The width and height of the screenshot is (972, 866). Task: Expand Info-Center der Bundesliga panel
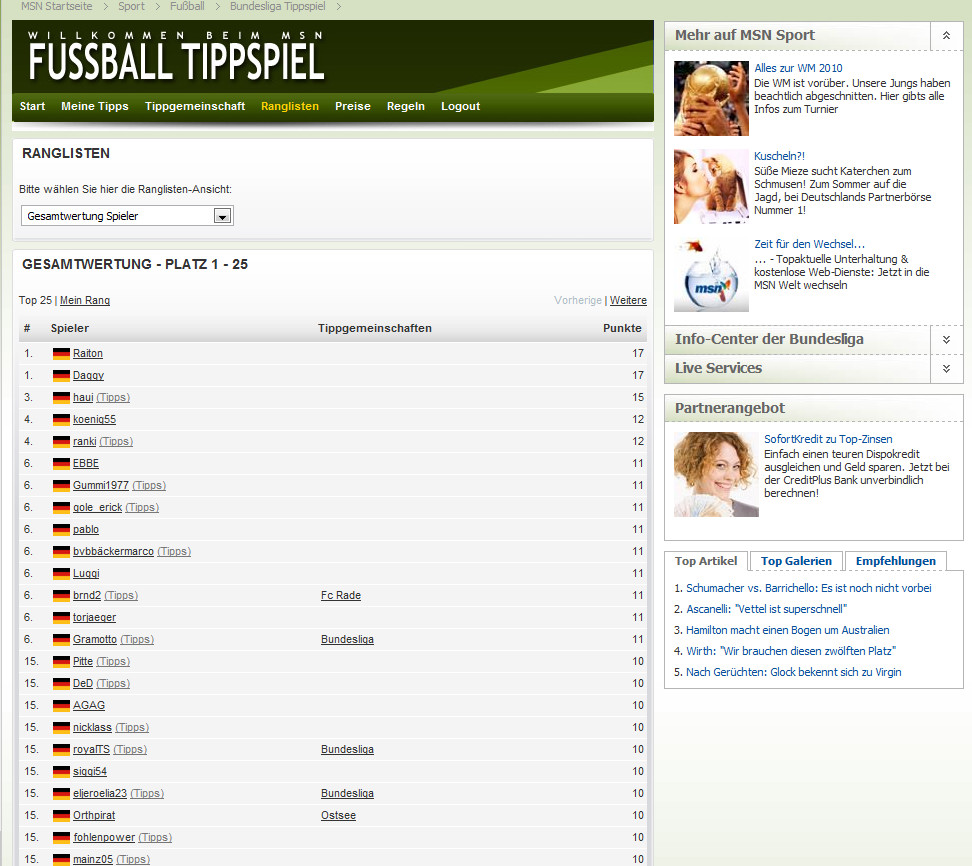click(x=946, y=340)
